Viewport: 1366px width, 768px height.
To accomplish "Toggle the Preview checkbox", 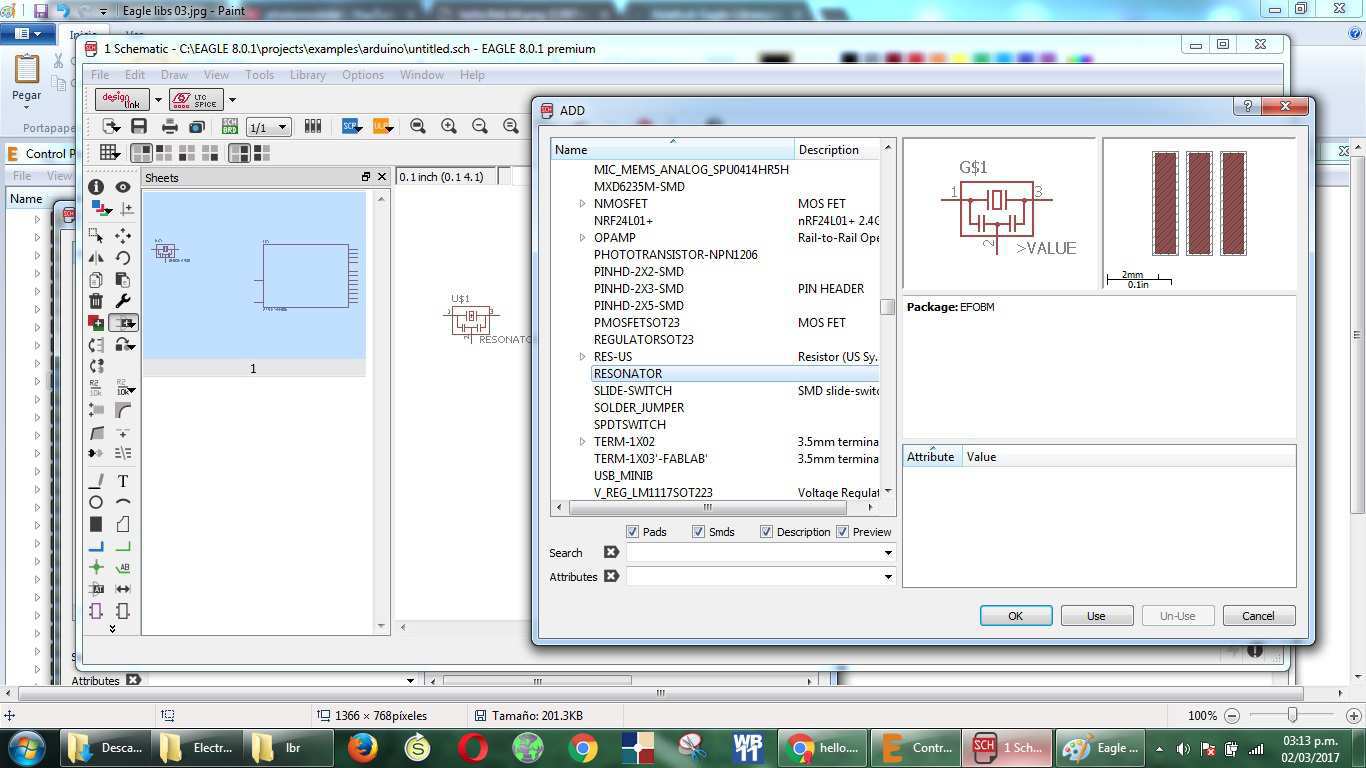I will (x=842, y=532).
